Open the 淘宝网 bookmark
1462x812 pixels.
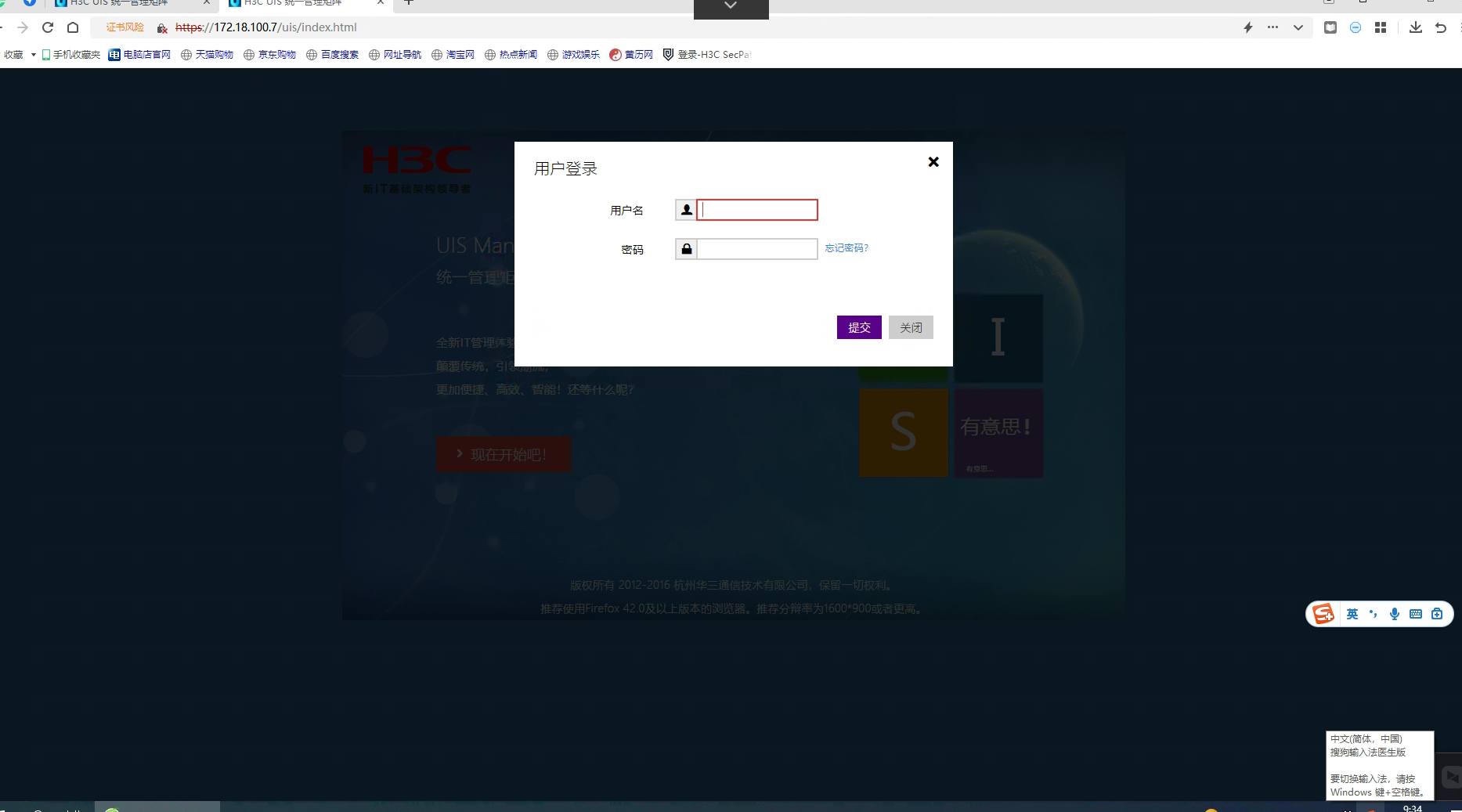pos(453,55)
